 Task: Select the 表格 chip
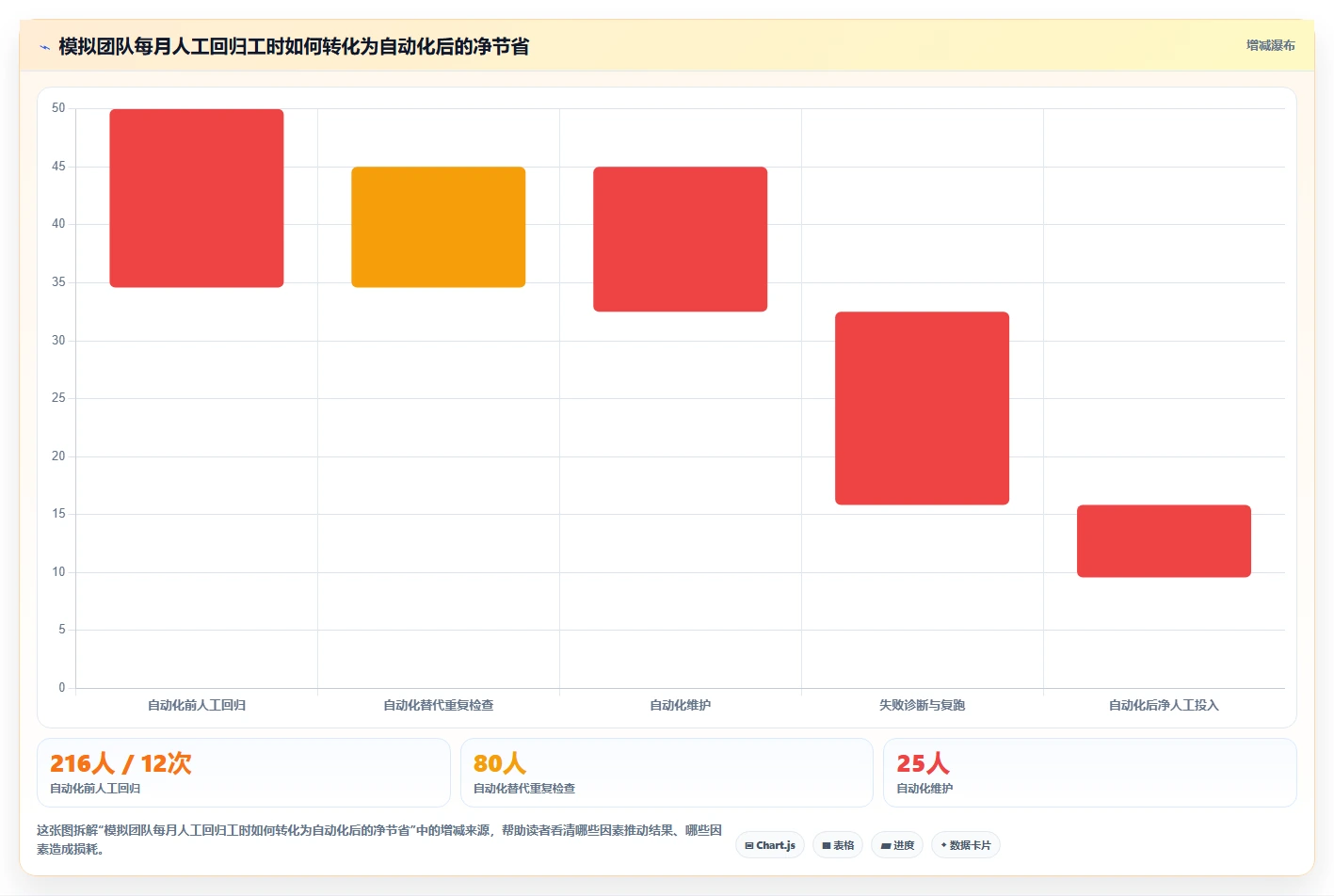pyautogui.click(x=838, y=845)
